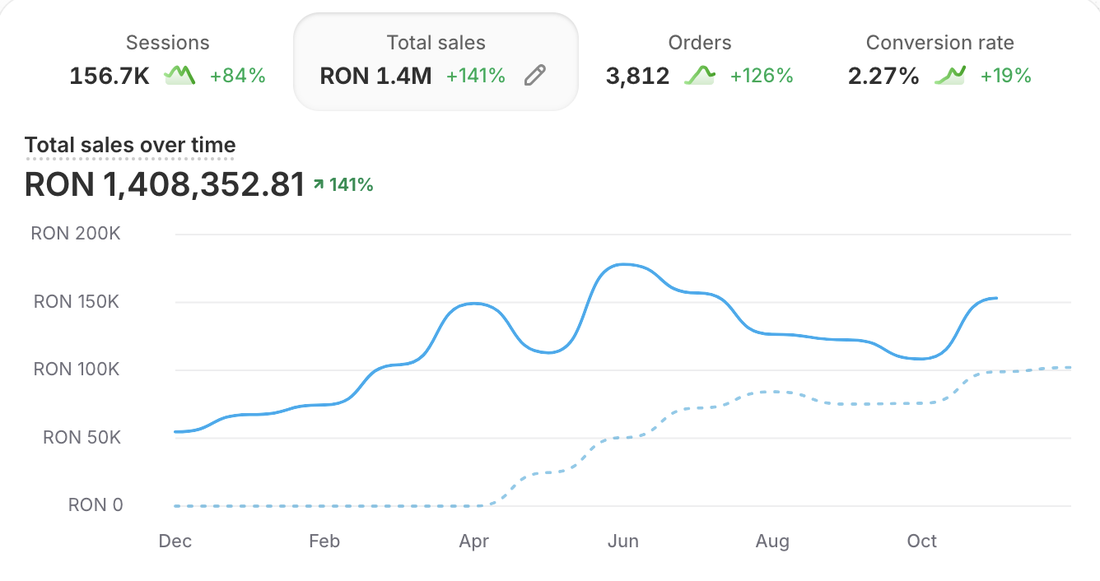Click the 2.27% conversion value
1100x581 pixels.
[x=883, y=76]
